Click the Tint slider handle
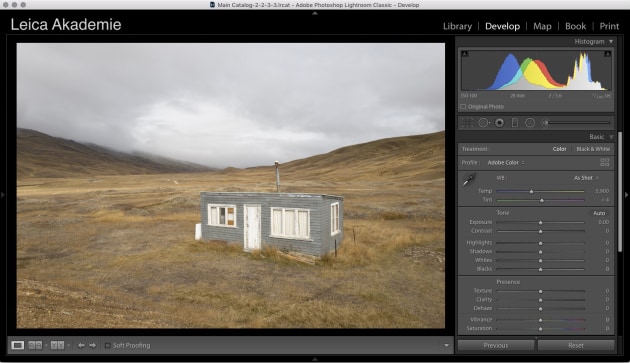The height and width of the screenshot is (363, 630). click(x=542, y=200)
